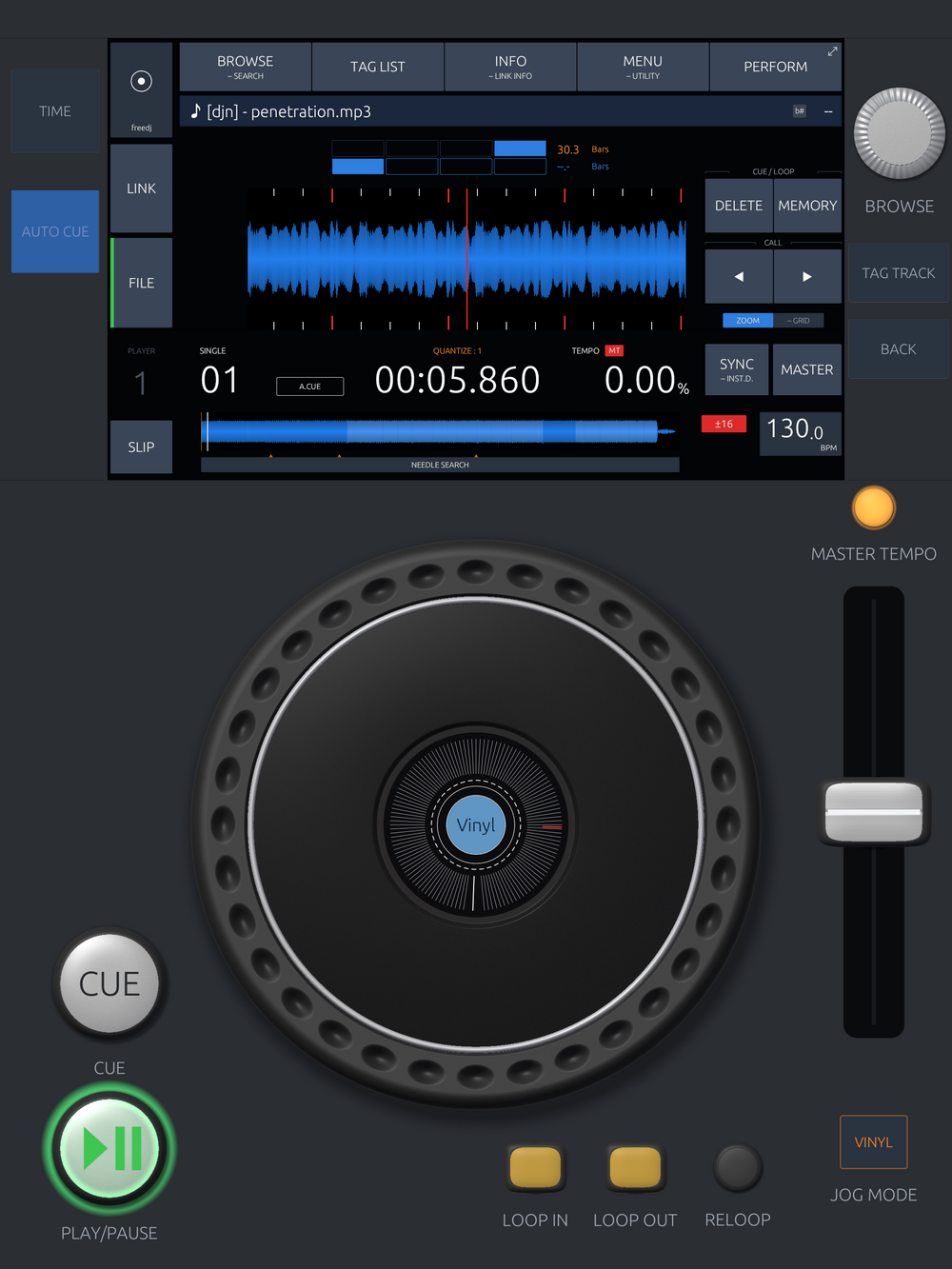Click the 30.3 Bars readout
The width and height of the screenshot is (952, 1269).
pos(583,149)
